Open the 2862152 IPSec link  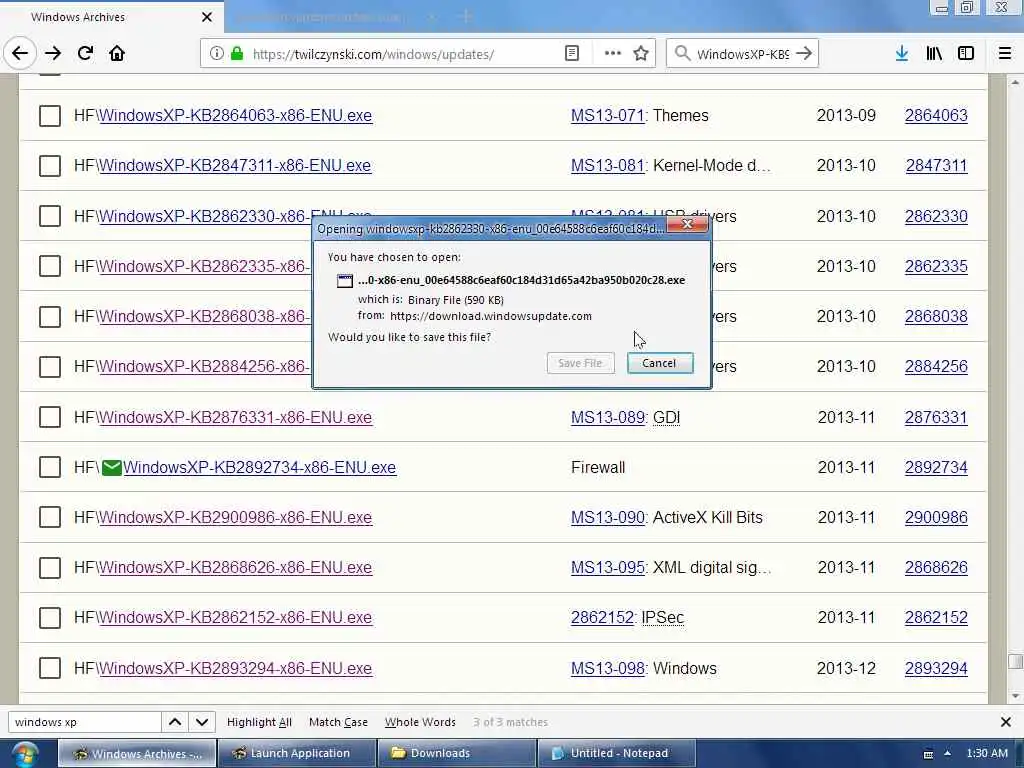[x=602, y=618]
